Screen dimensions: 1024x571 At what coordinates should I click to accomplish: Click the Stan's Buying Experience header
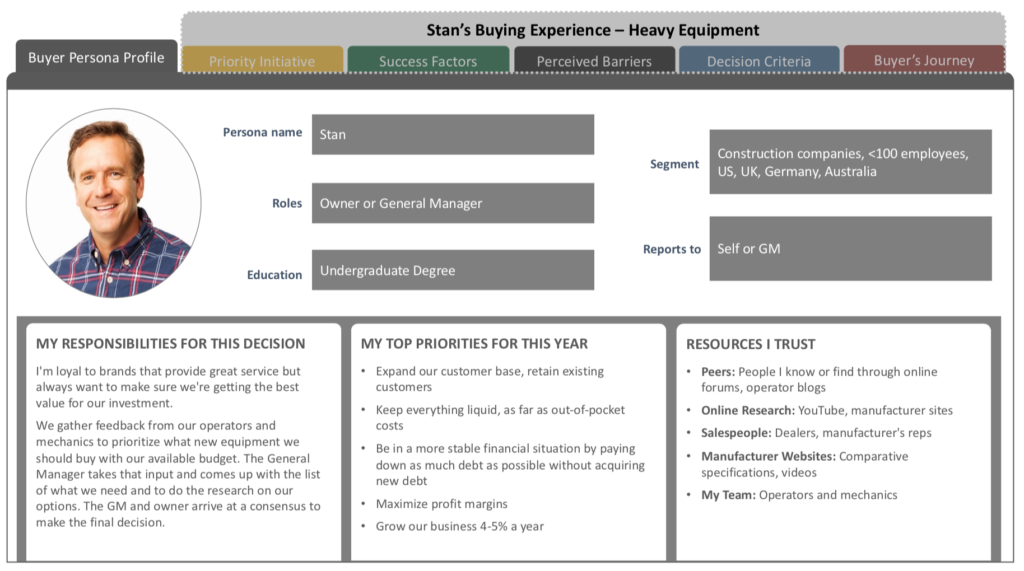click(x=592, y=30)
